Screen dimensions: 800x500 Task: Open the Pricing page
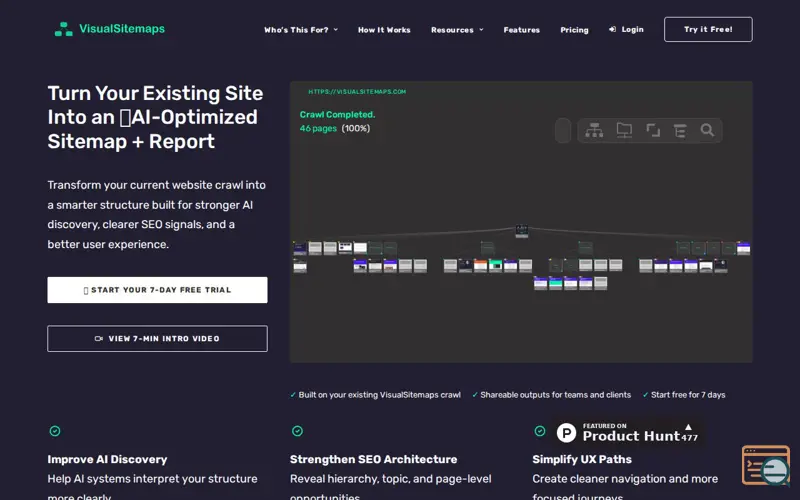point(574,30)
